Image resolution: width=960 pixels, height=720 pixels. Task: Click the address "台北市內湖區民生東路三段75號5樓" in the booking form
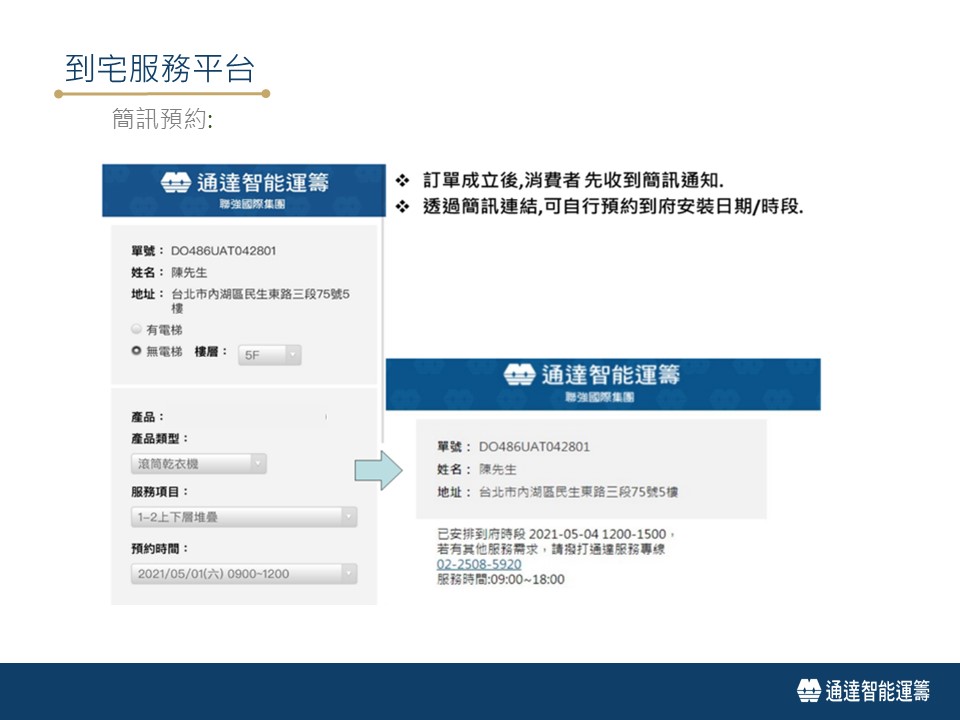[260, 301]
